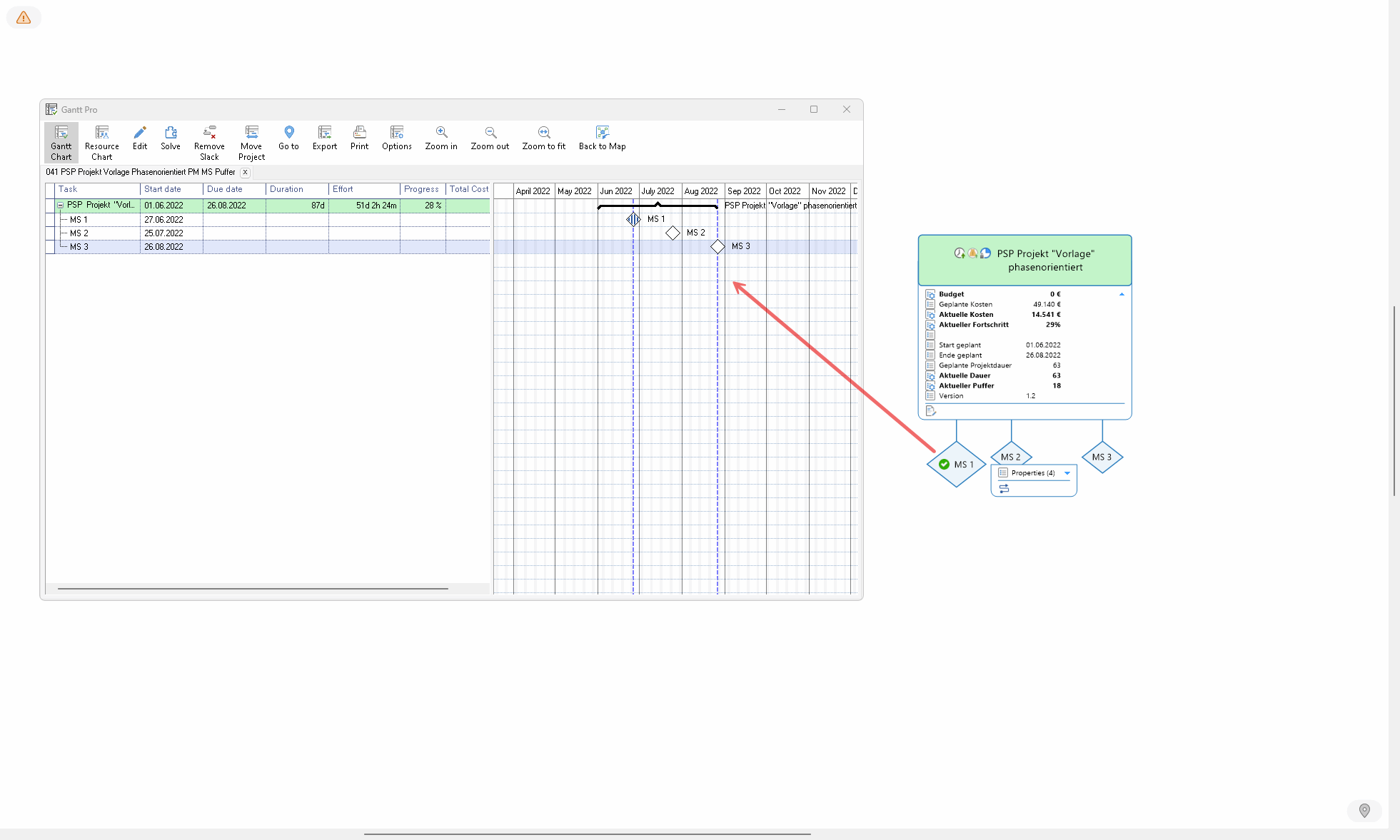This screenshot has width=1400, height=840.
Task: Select the MS 3 diamond topic
Action: pyautogui.click(x=1102, y=457)
